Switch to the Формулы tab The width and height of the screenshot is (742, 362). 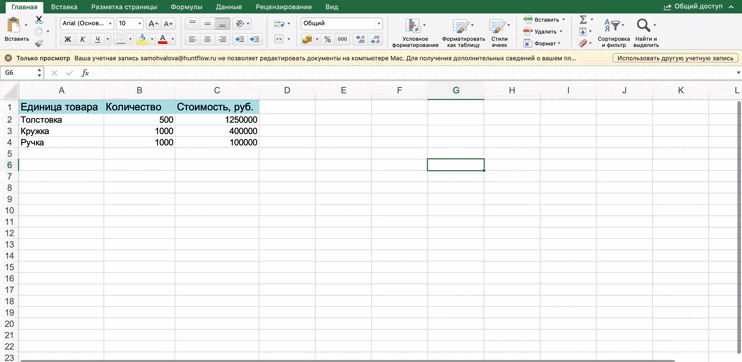[186, 7]
